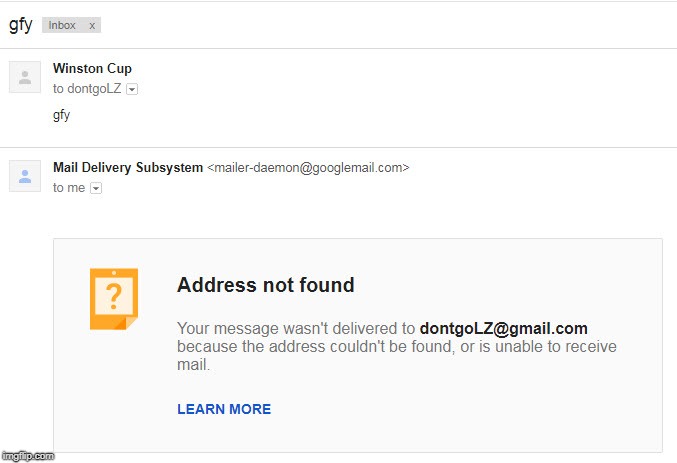Viewport: 677px width, 463px height.
Task: Show details dropdown beside 'to me'
Action: tap(96, 188)
